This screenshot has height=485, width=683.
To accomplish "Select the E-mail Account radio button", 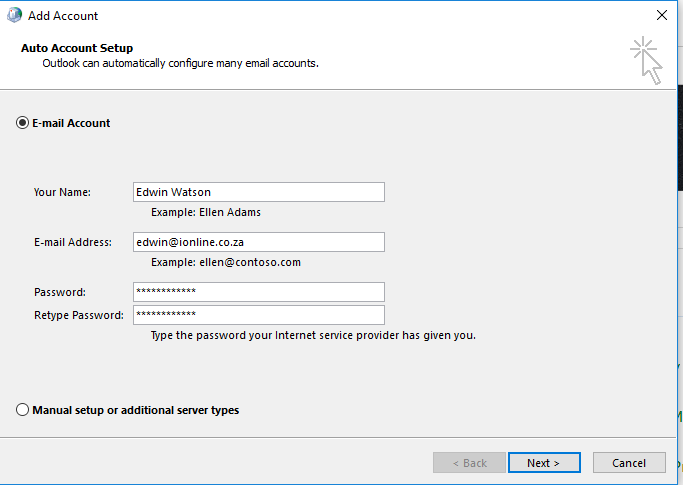I will click(x=22, y=123).
